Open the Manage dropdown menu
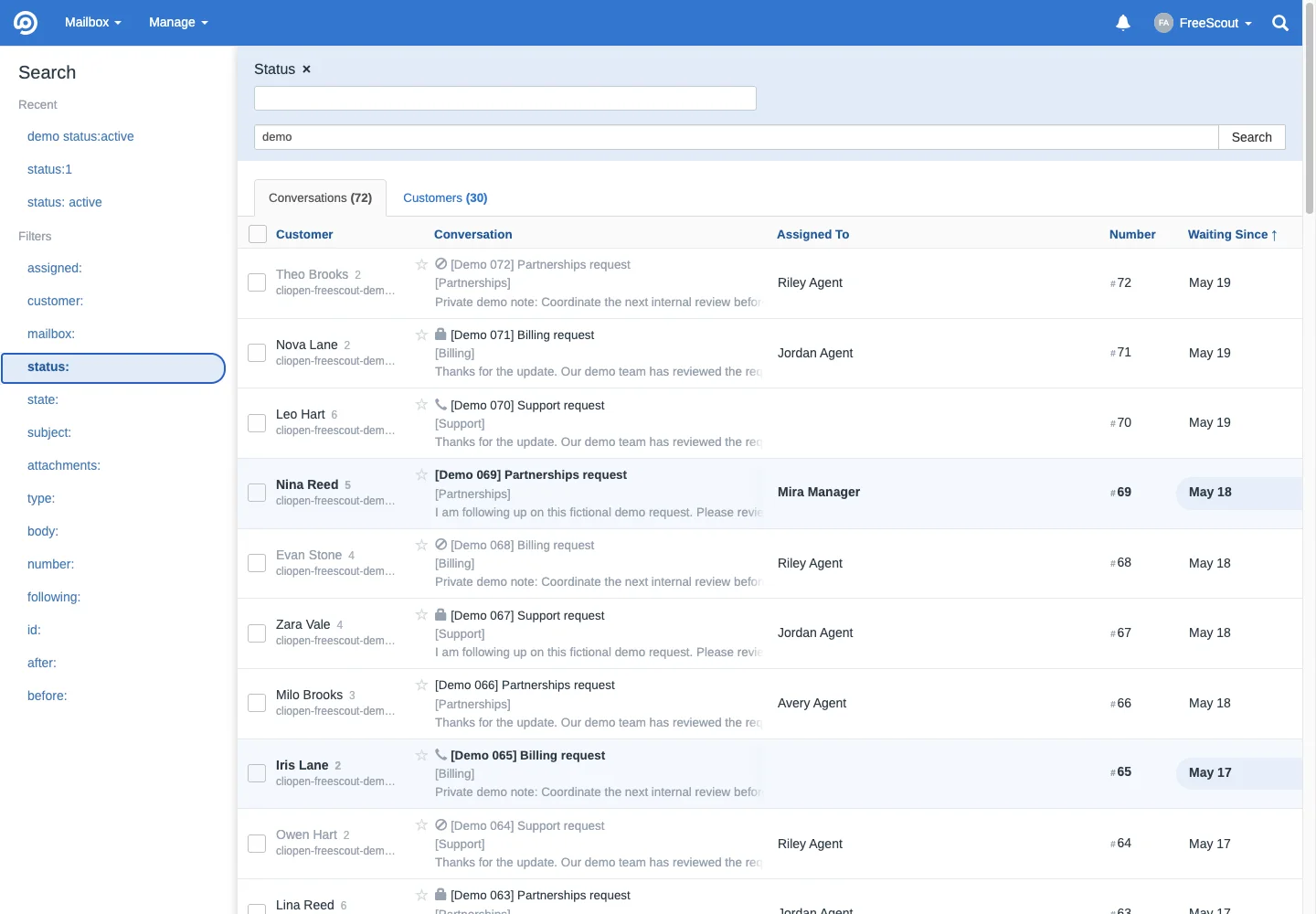Viewport: 1316px width, 914px height. pyautogui.click(x=178, y=22)
